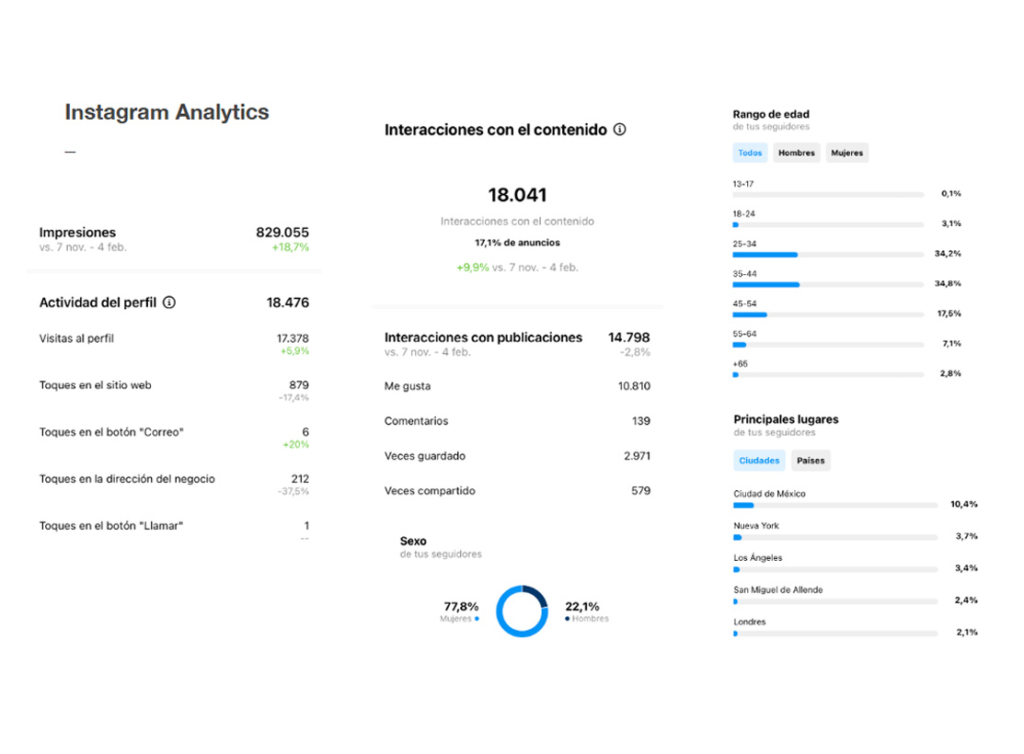The image size is (1024, 754).
Task: Select the Veces guardado row
Action: coord(516,456)
